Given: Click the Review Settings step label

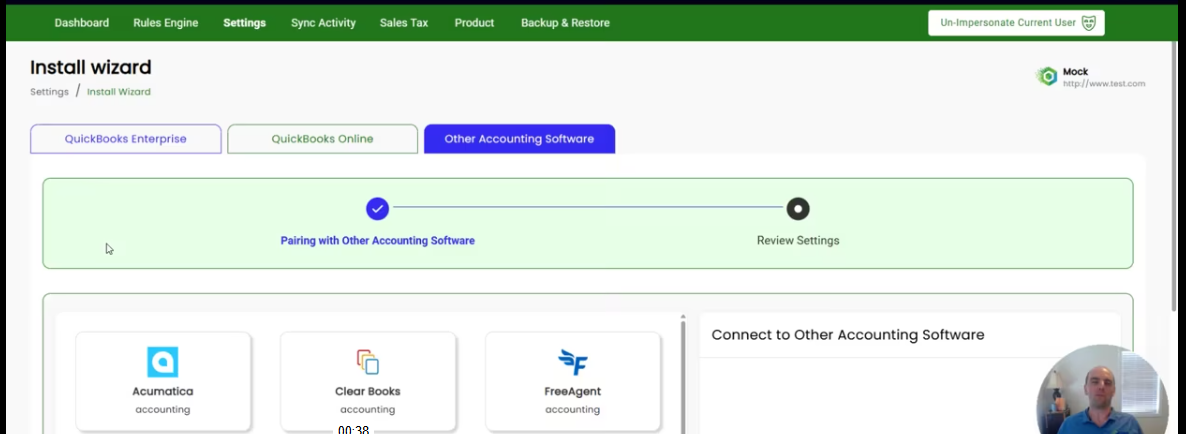Looking at the screenshot, I should tap(798, 240).
